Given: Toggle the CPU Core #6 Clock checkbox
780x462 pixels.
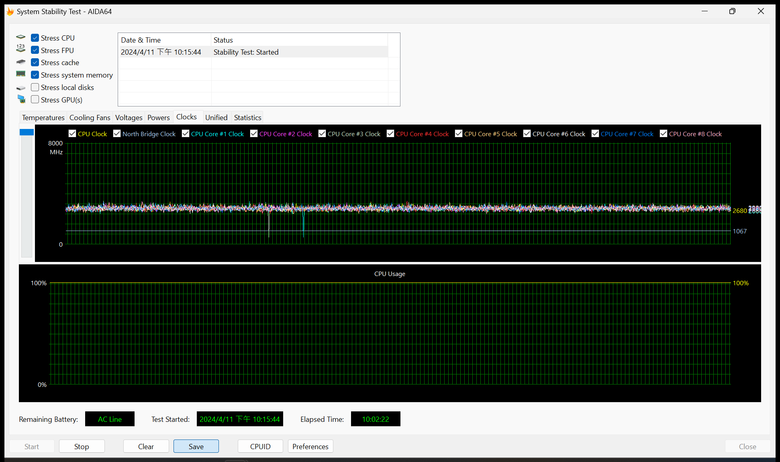Looking at the screenshot, I should point(527,134).
